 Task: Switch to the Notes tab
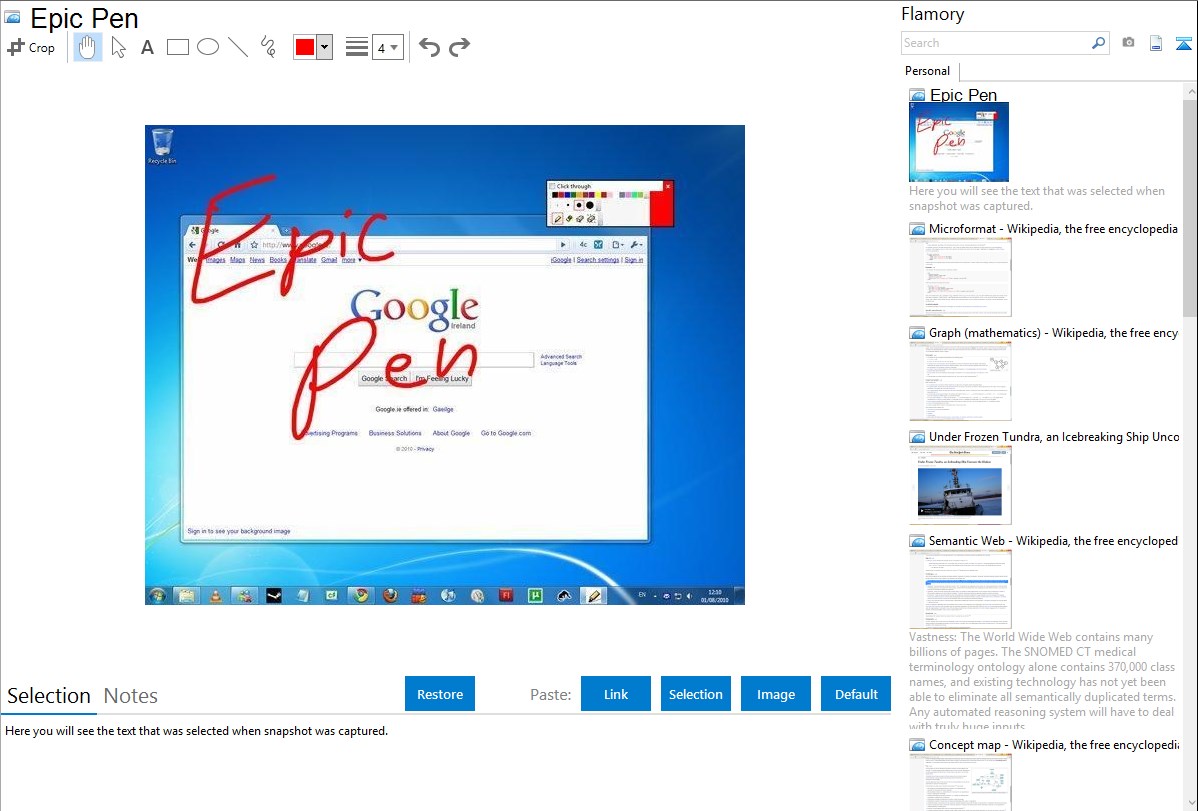[x=131, y=696]
